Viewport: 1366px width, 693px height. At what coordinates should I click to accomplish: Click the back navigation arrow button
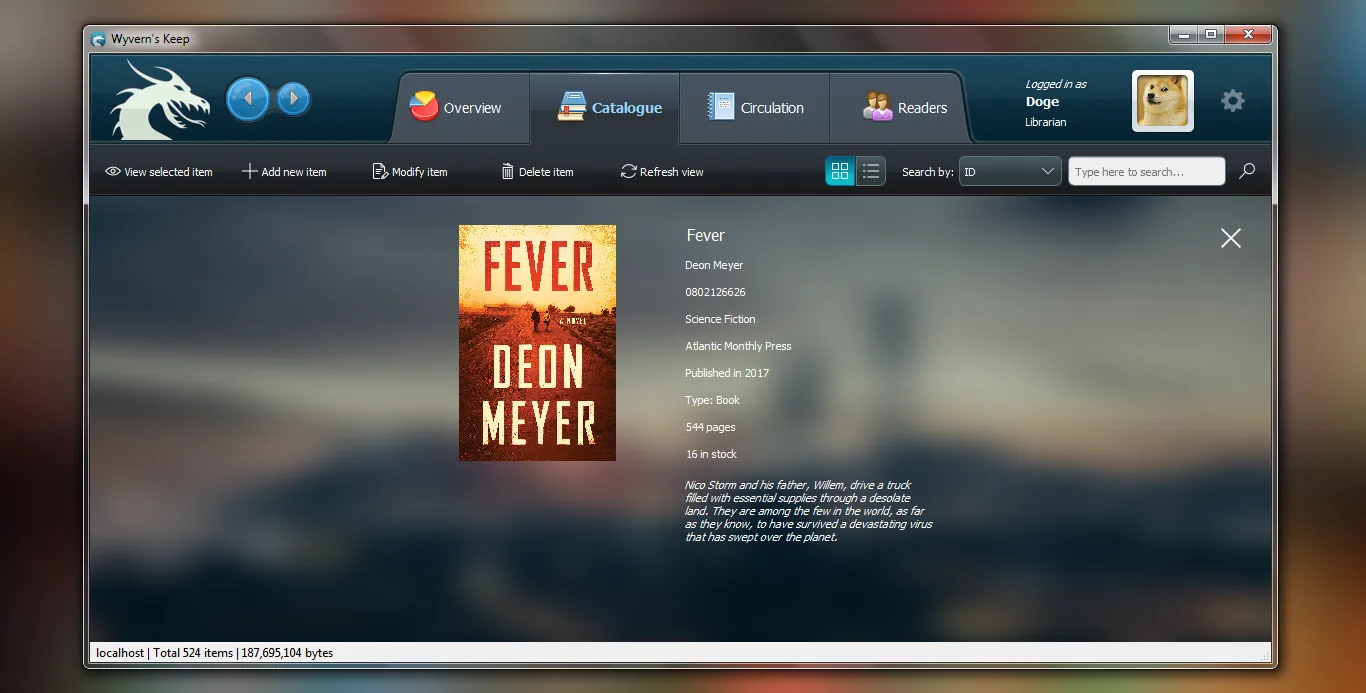pyautogui.click(x=247, y=99)
